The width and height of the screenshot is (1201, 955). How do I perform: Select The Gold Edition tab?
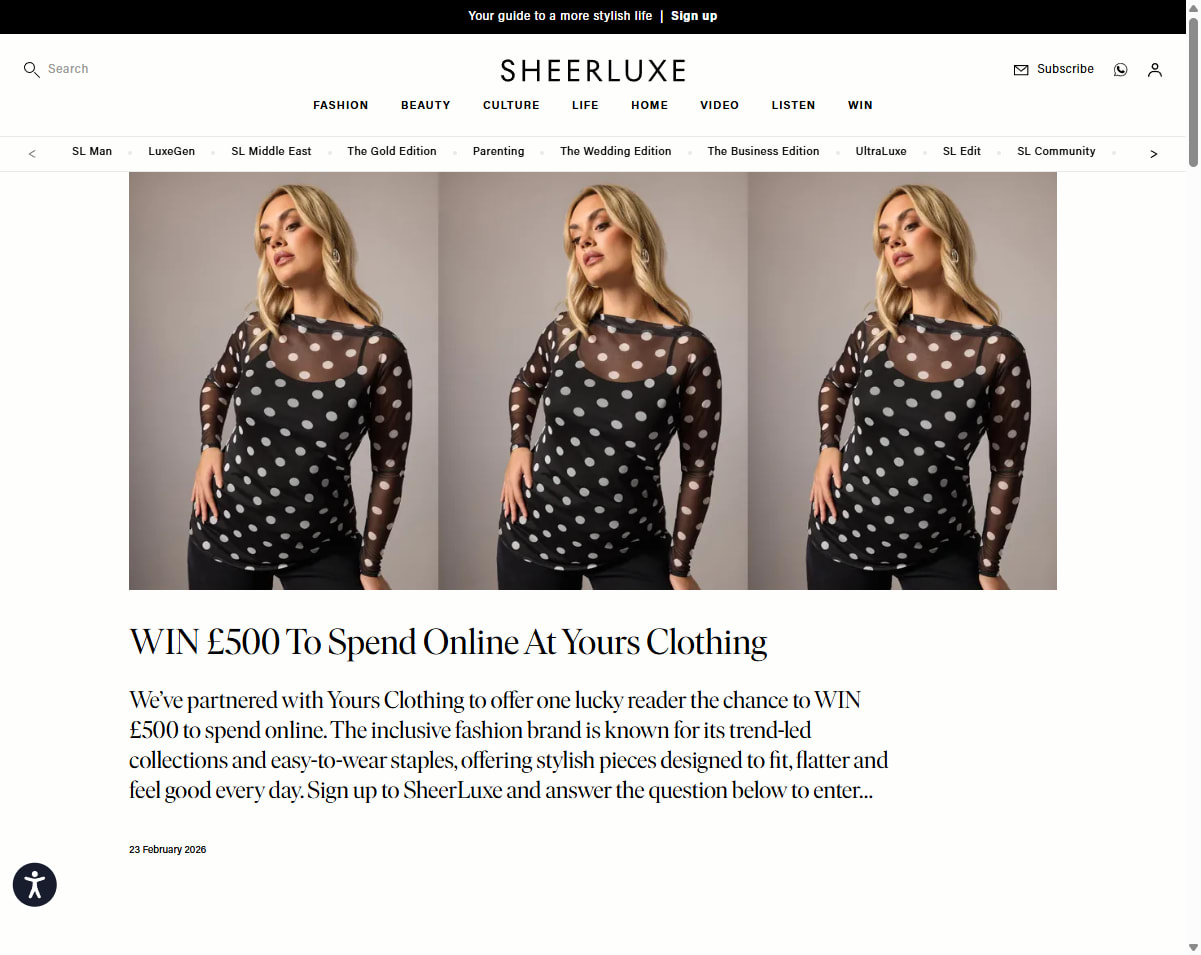tap(392, 151)
